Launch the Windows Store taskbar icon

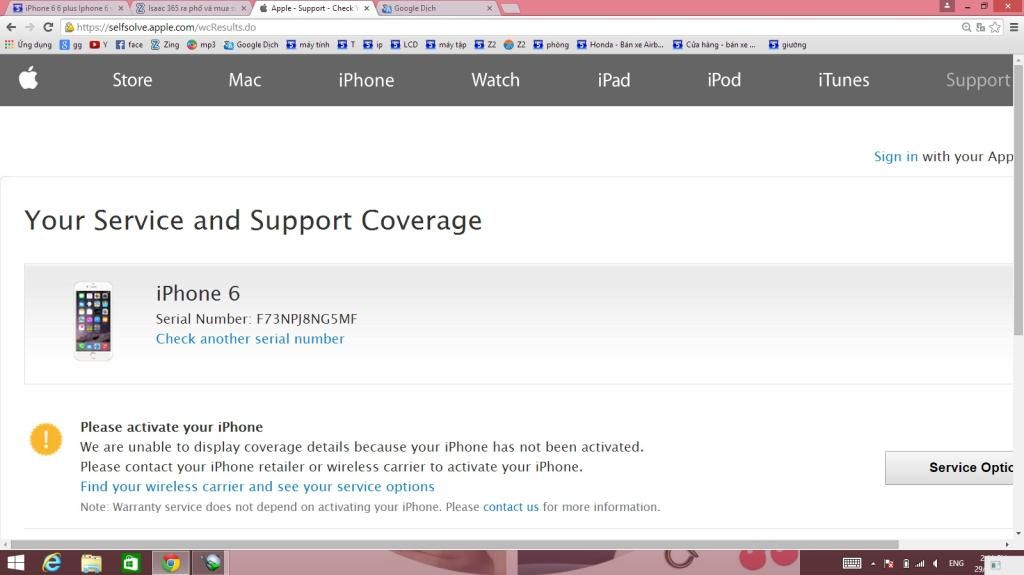131,563
